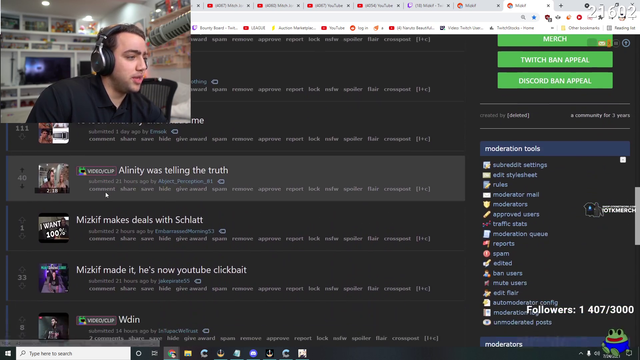
Task: Upvote the Wdin post
Action: pyautogui.click(x=22, y=320)
